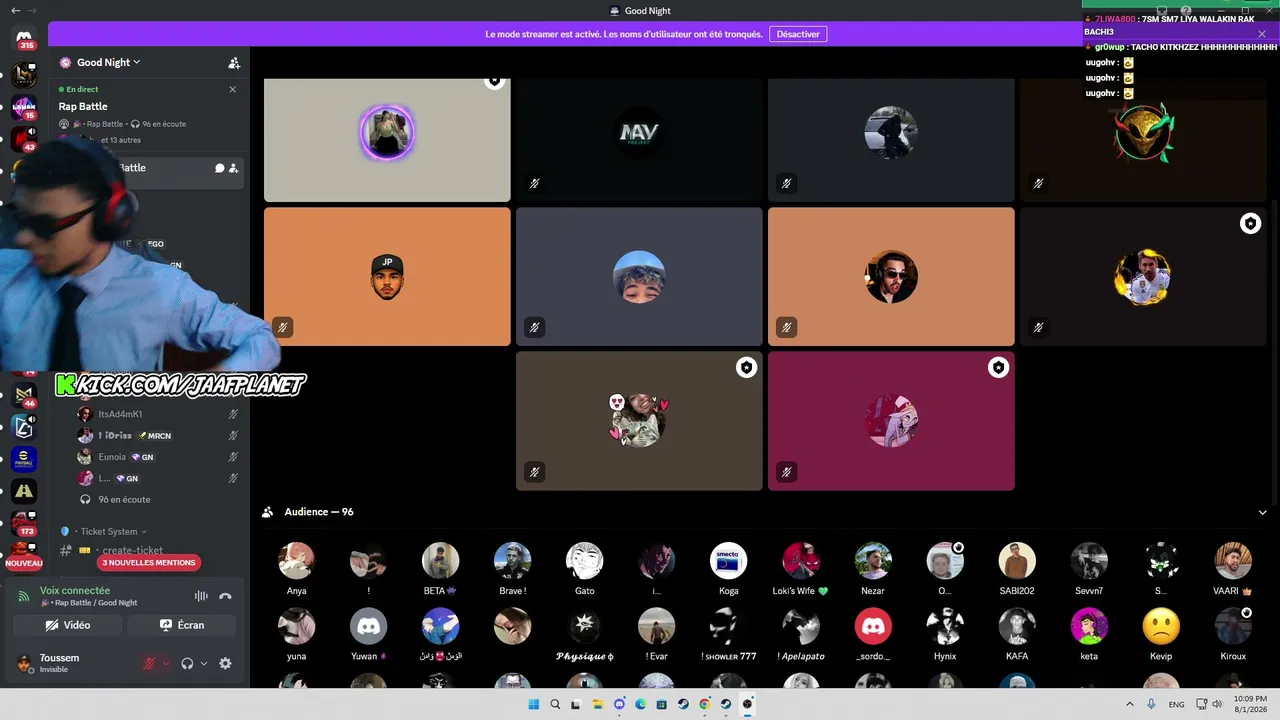Go back with the navigation arrow
The height and width of the screenshot is (720, 1280).
15,11
